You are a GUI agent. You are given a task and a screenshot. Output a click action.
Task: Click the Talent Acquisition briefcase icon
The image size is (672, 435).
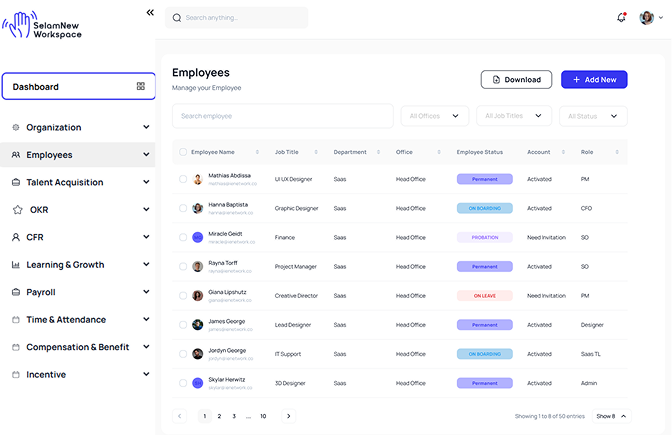tap(16, 183)
